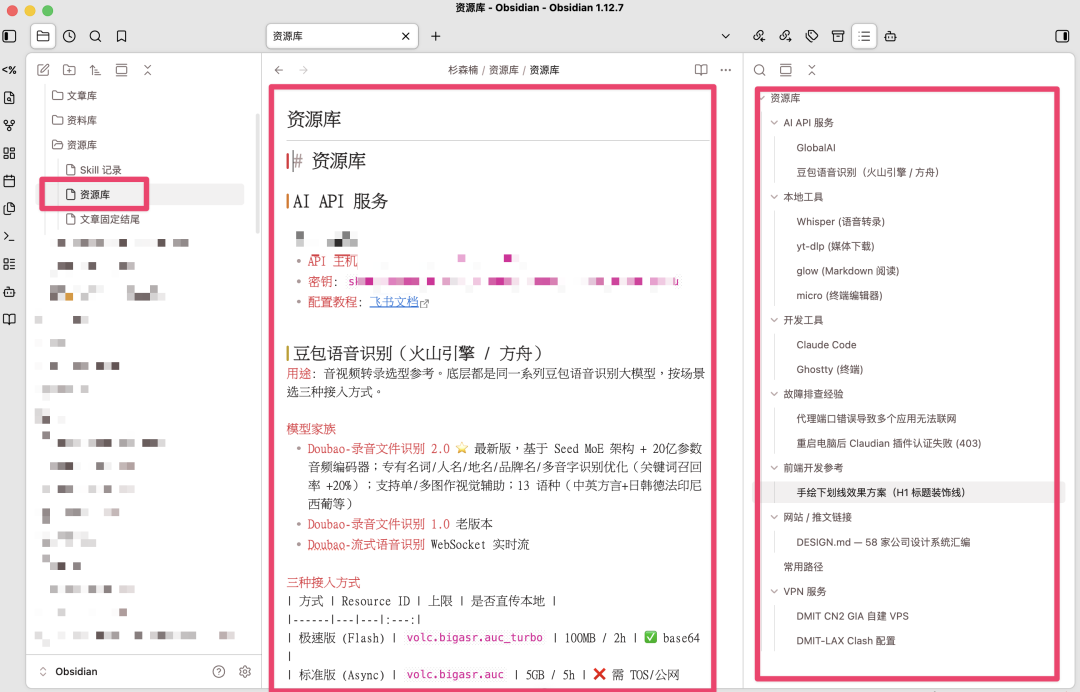Create a new canvas via ribbon icon
1080x692 pixels.
point(10,153)
